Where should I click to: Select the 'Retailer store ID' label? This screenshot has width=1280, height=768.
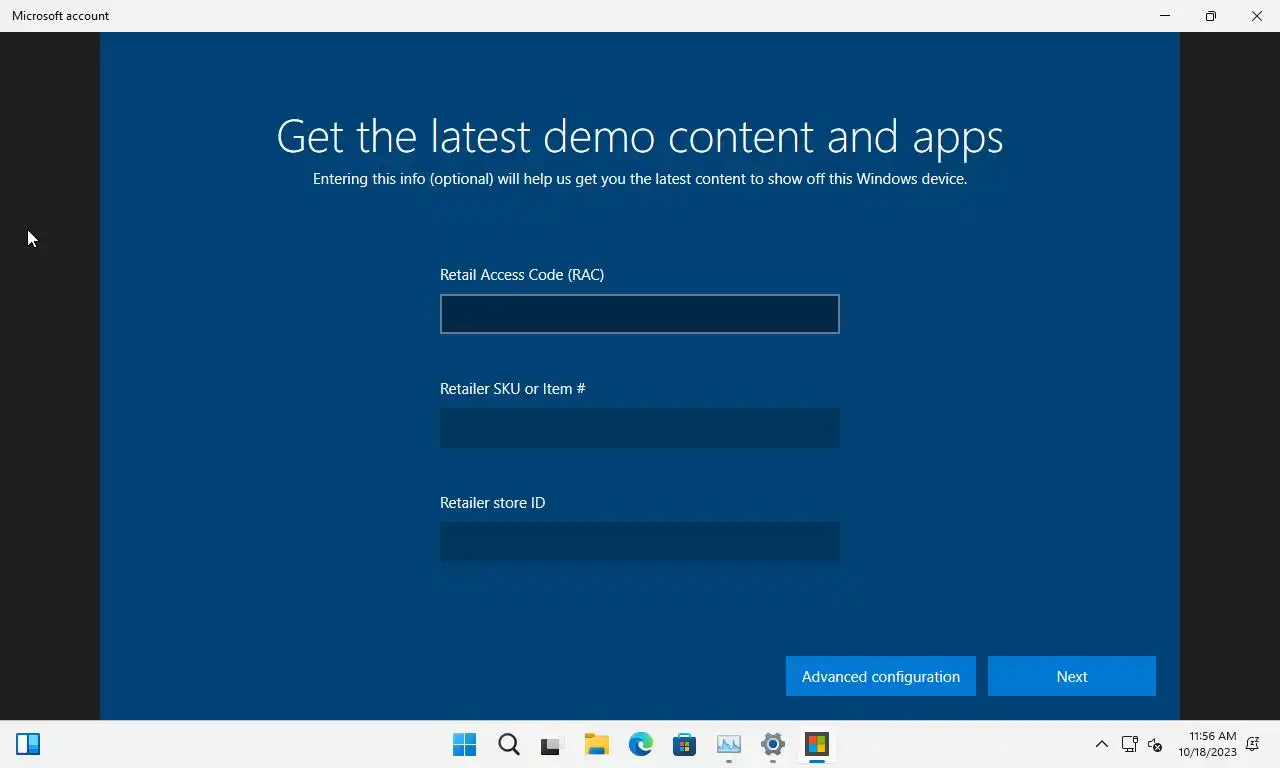click(x=493, y=503)
